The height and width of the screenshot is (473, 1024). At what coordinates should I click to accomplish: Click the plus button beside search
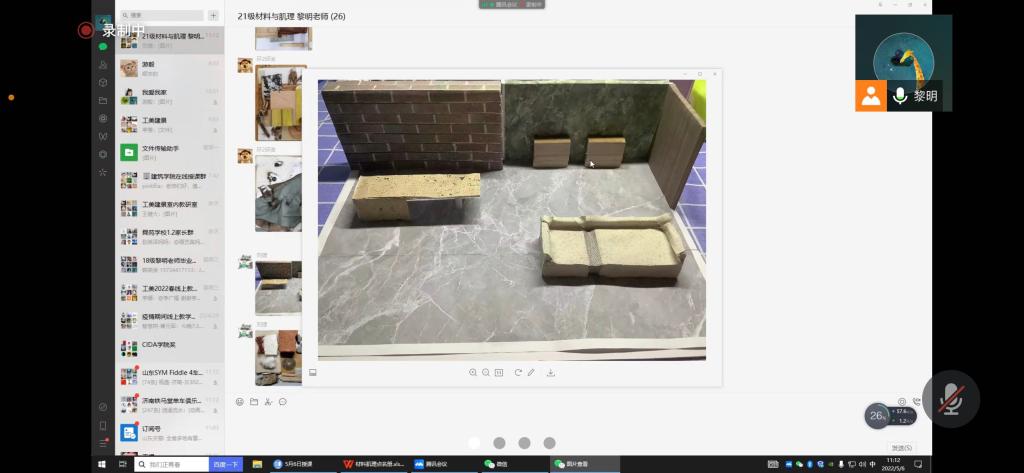click(213, 16)
